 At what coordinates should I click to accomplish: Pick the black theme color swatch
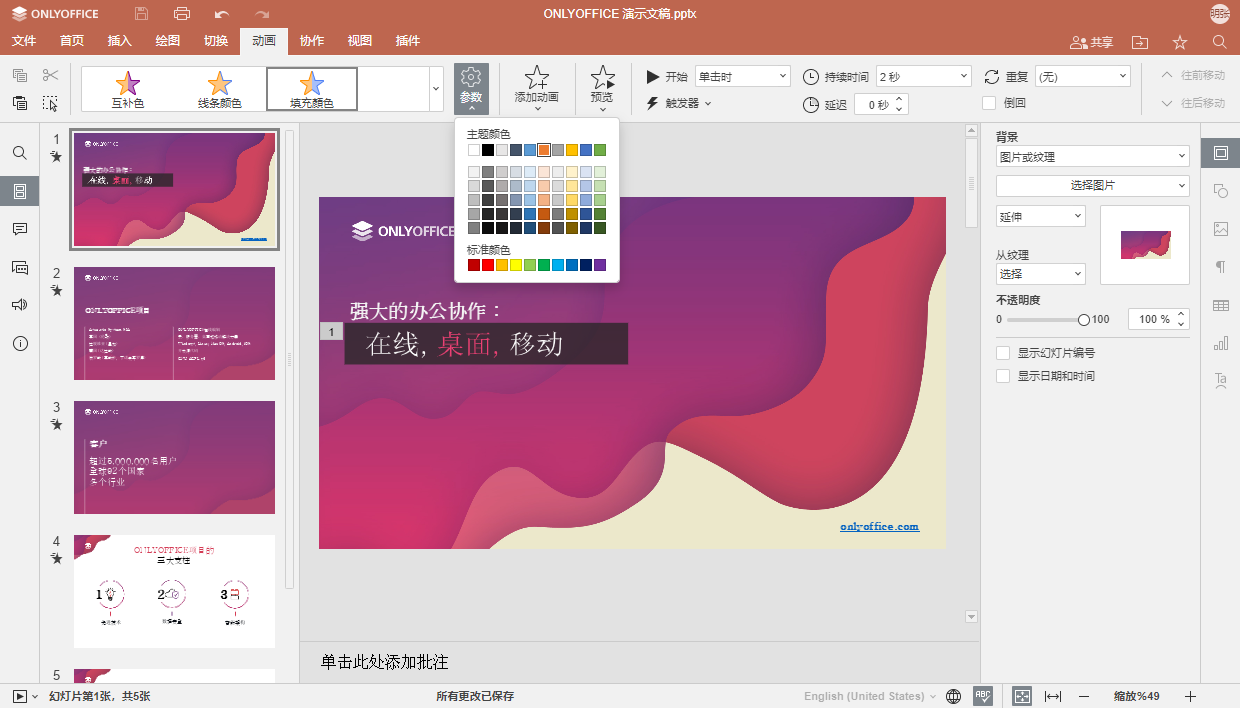[x=488, y=150]
